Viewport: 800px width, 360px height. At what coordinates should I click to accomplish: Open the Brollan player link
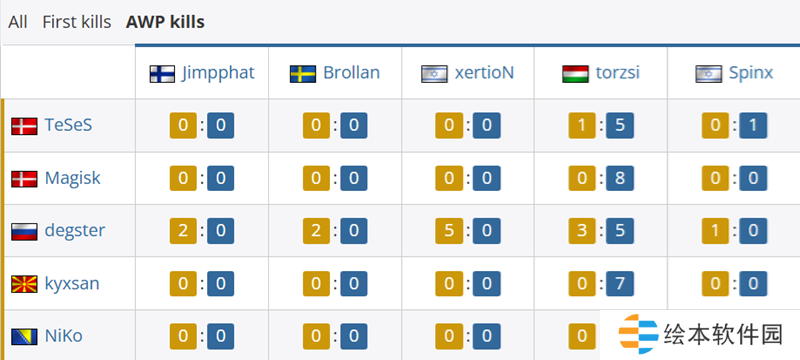click(352, 73)
